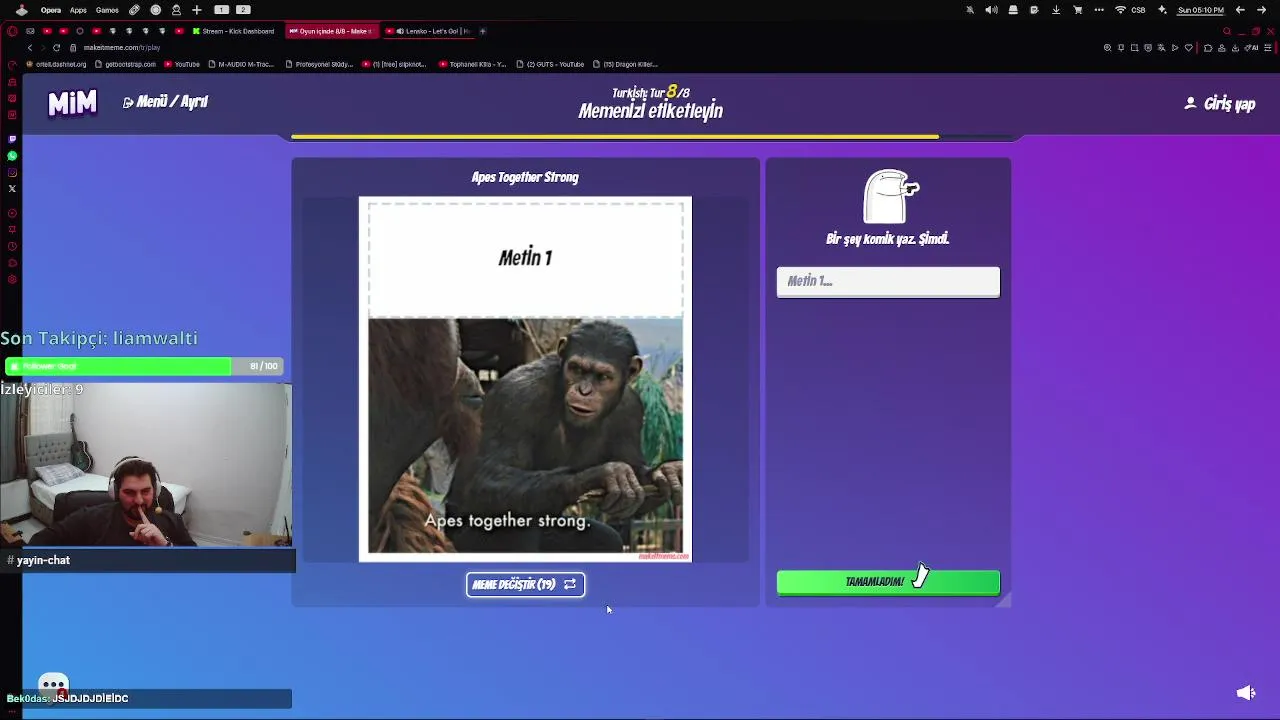Open the Apps menu
The width and height of the screenshot is (1280, 720).
pos(78,10)
